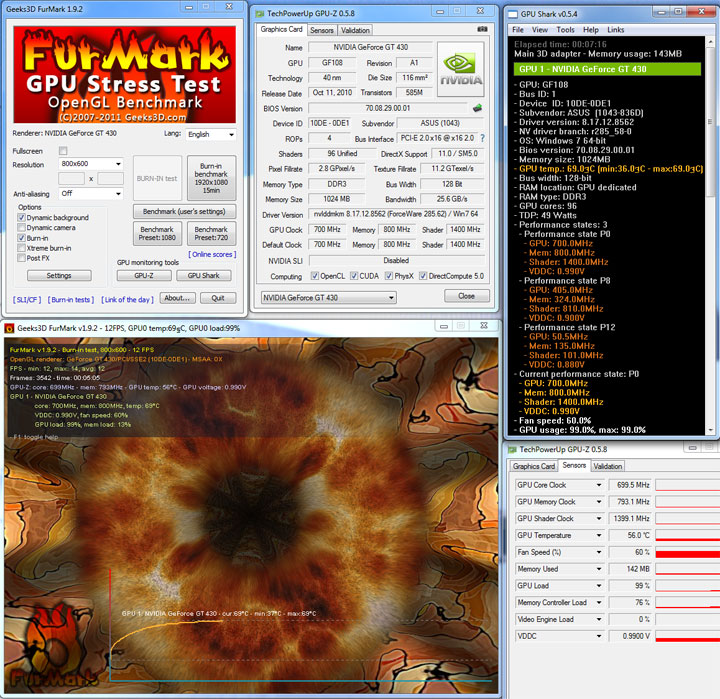This screenshot has width=720, height=699.
Task: Open the Link of the day
Action: pos(128,299)
